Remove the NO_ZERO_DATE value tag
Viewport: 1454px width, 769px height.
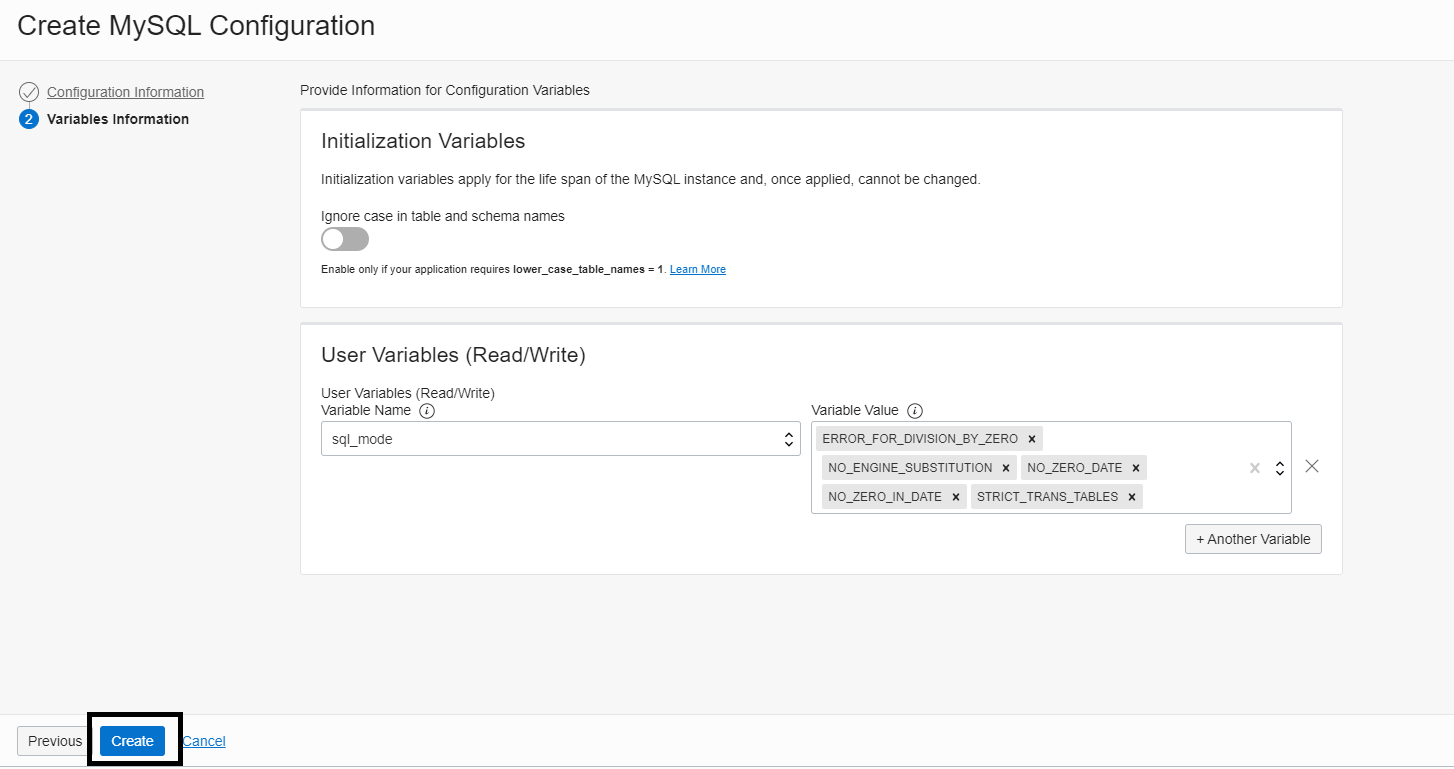coord(1135,468)
